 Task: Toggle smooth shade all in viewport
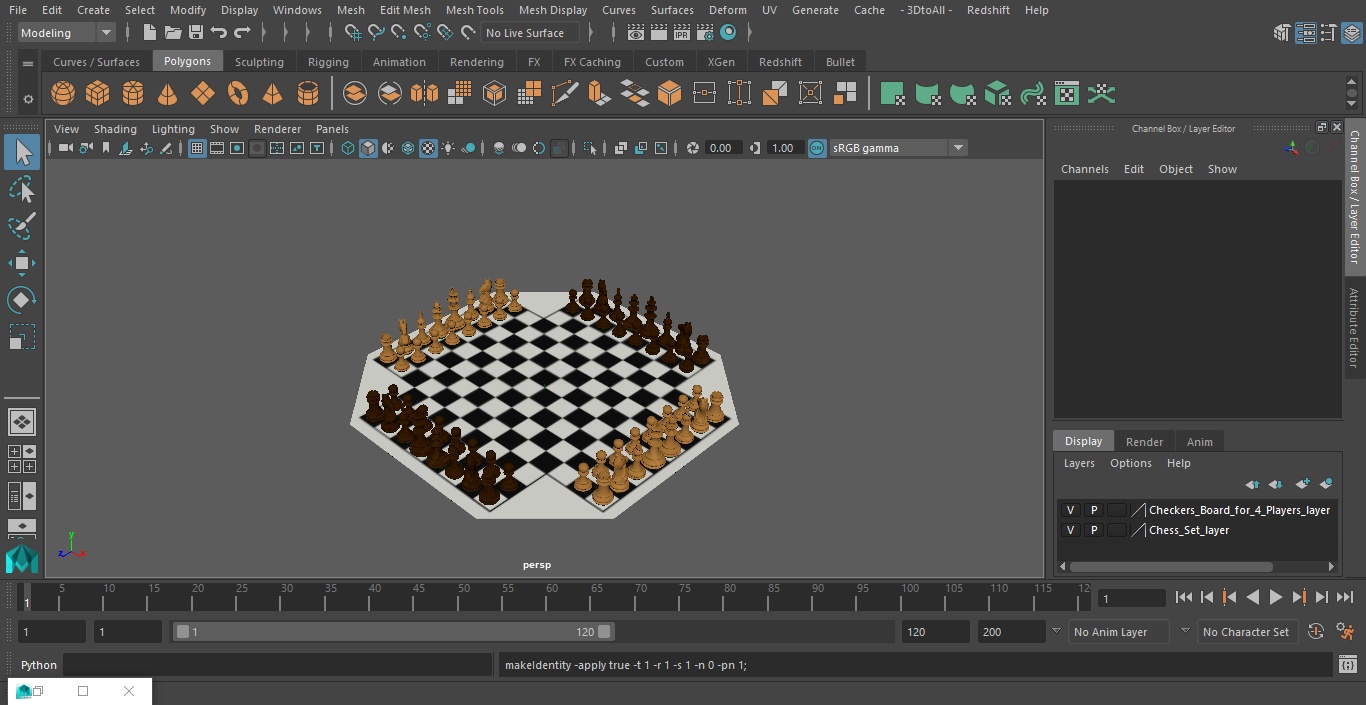pyautogui.click(x=368, y=148)
